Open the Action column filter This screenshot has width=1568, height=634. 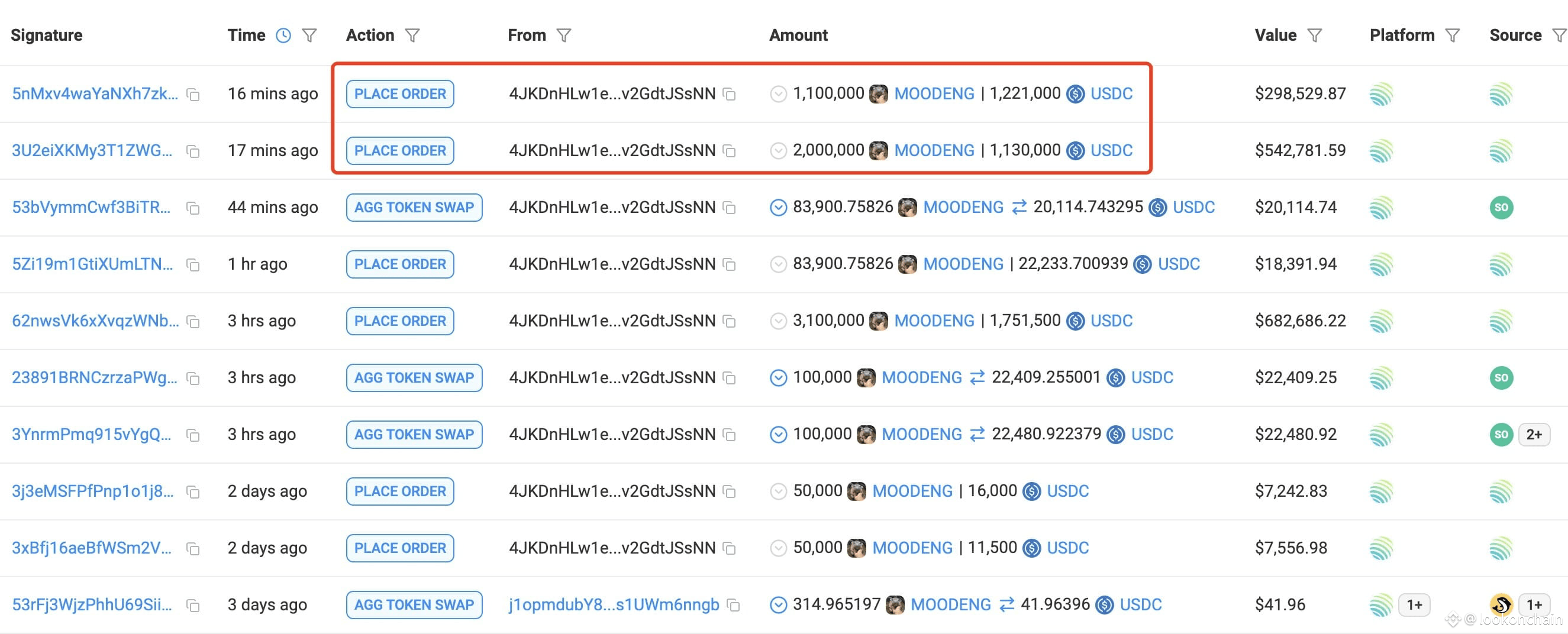[x=412, y=35]
